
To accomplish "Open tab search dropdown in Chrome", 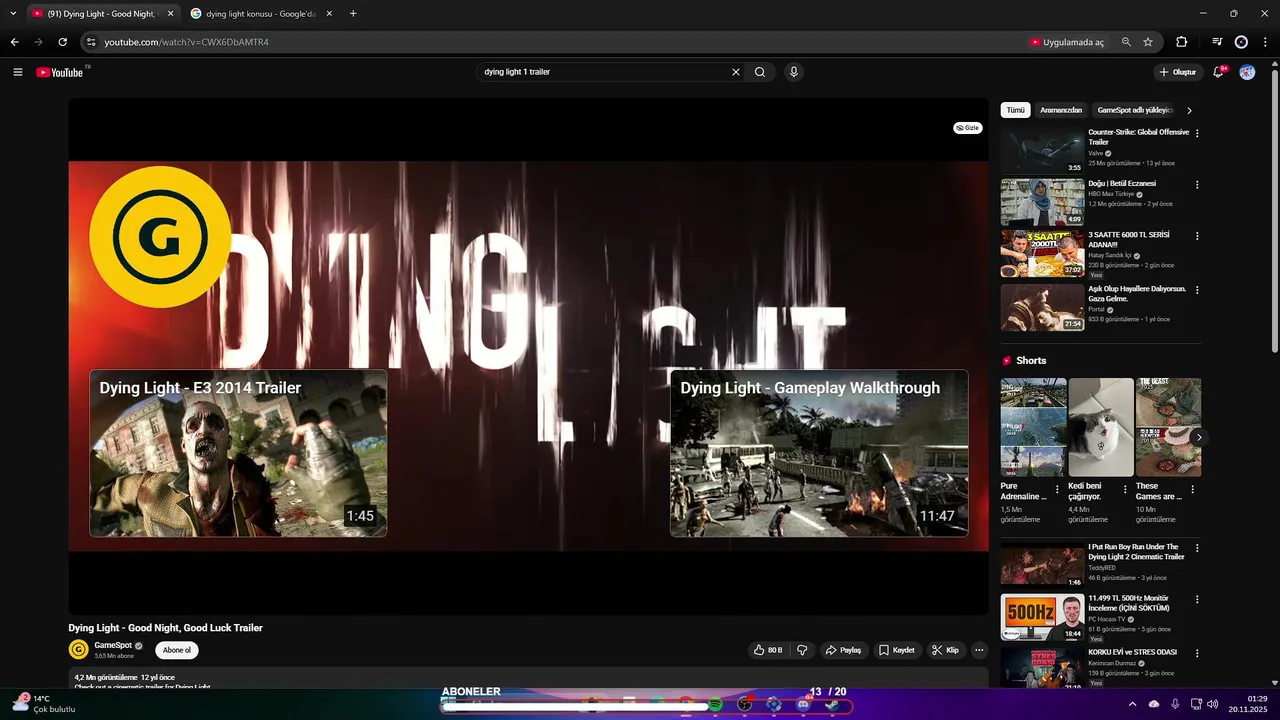I will point(13,14).
